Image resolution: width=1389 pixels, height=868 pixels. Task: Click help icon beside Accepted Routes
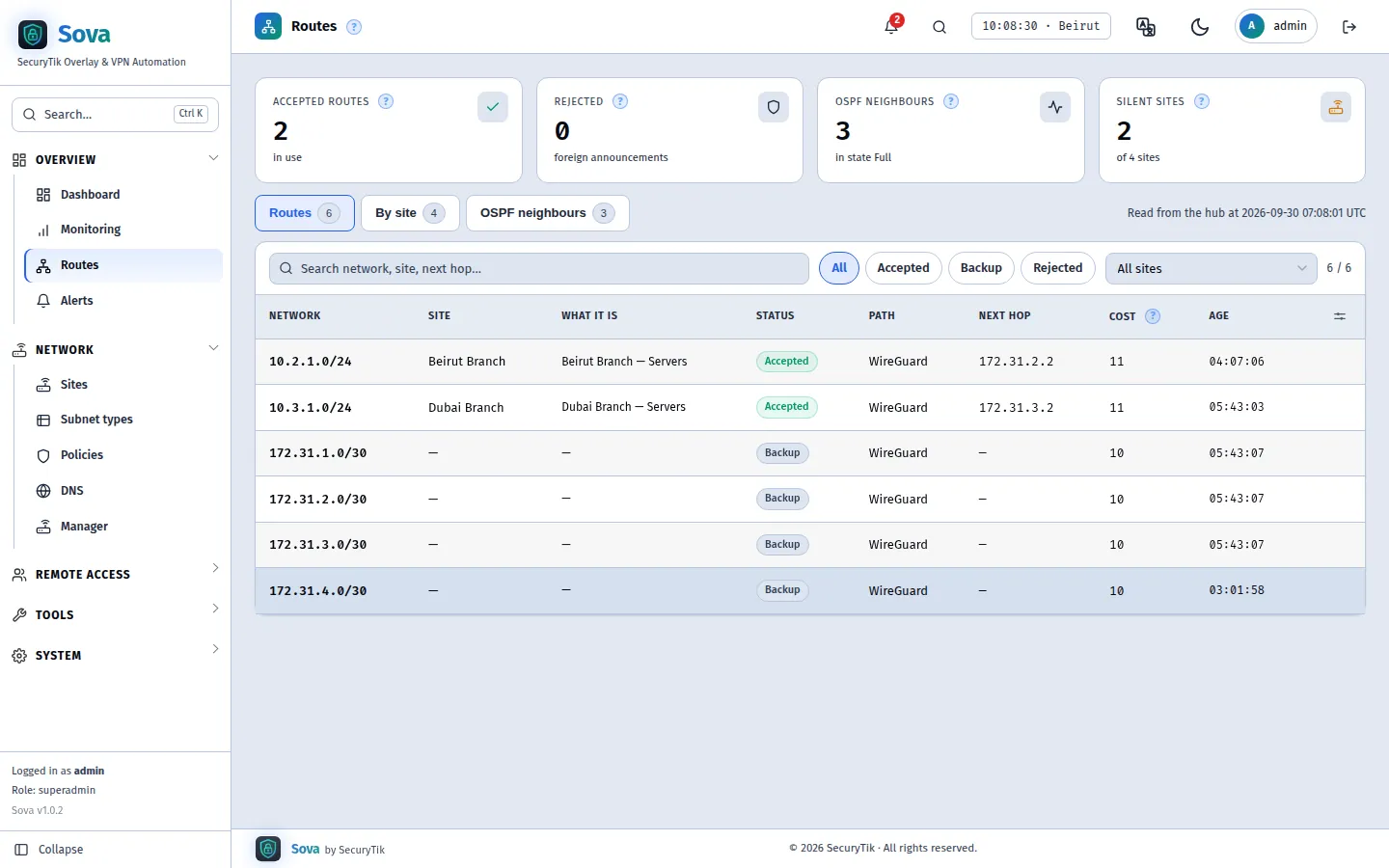tap(386, 101)
